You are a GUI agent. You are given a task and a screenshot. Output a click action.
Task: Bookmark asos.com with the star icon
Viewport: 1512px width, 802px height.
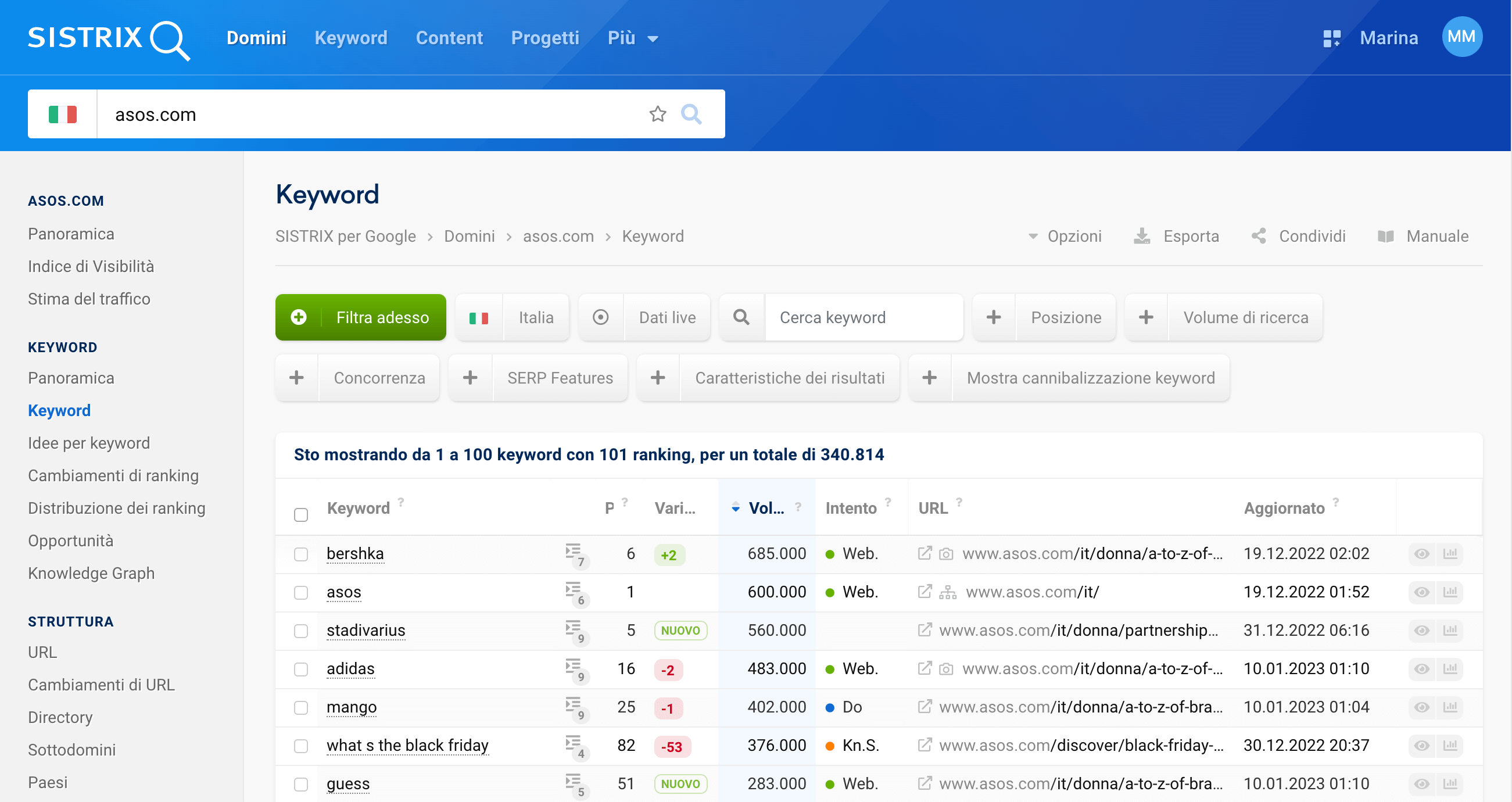[657, 114]
